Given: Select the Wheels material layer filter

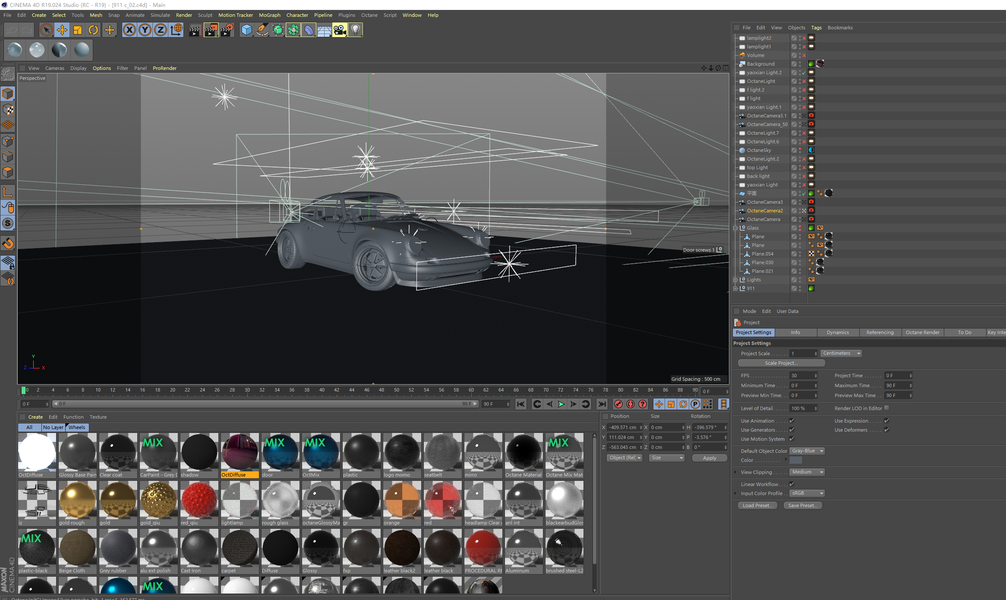Looking at the screenshot, I should point(77,427).
